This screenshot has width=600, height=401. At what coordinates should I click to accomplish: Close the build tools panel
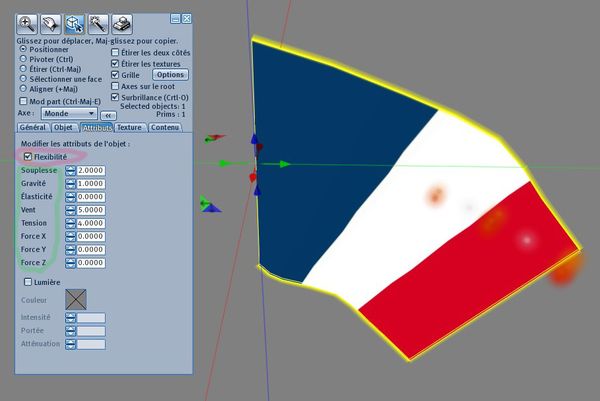pyautogui.click(x=186, y=18)
